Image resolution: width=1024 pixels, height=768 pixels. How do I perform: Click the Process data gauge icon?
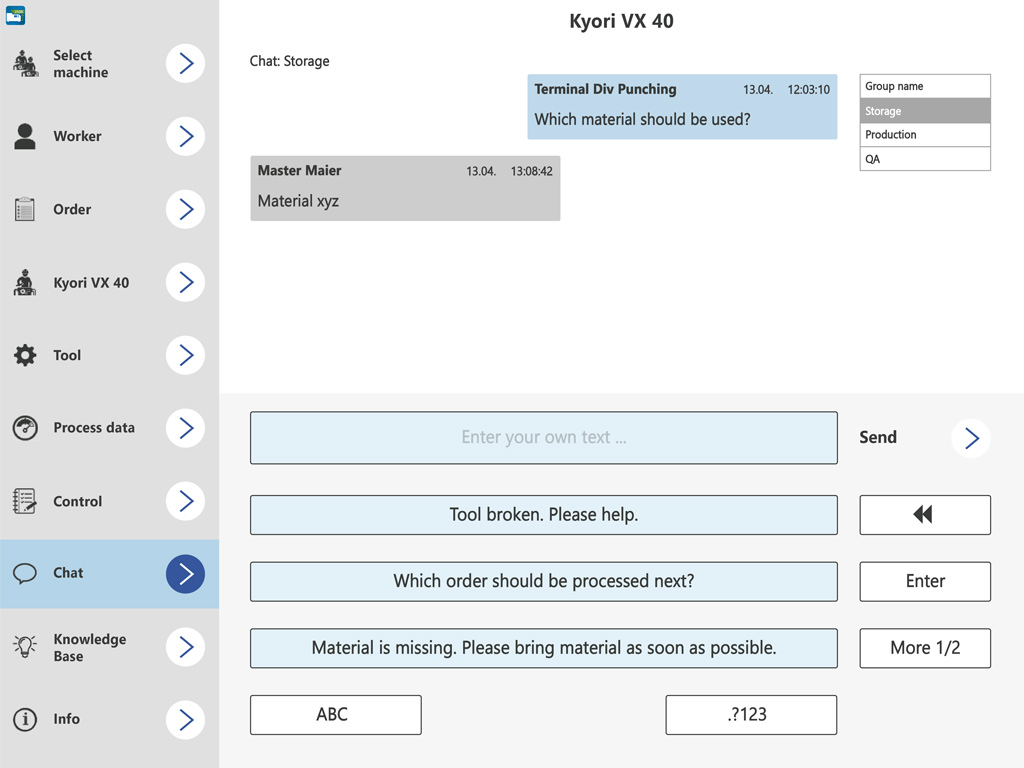coord(25,428)
